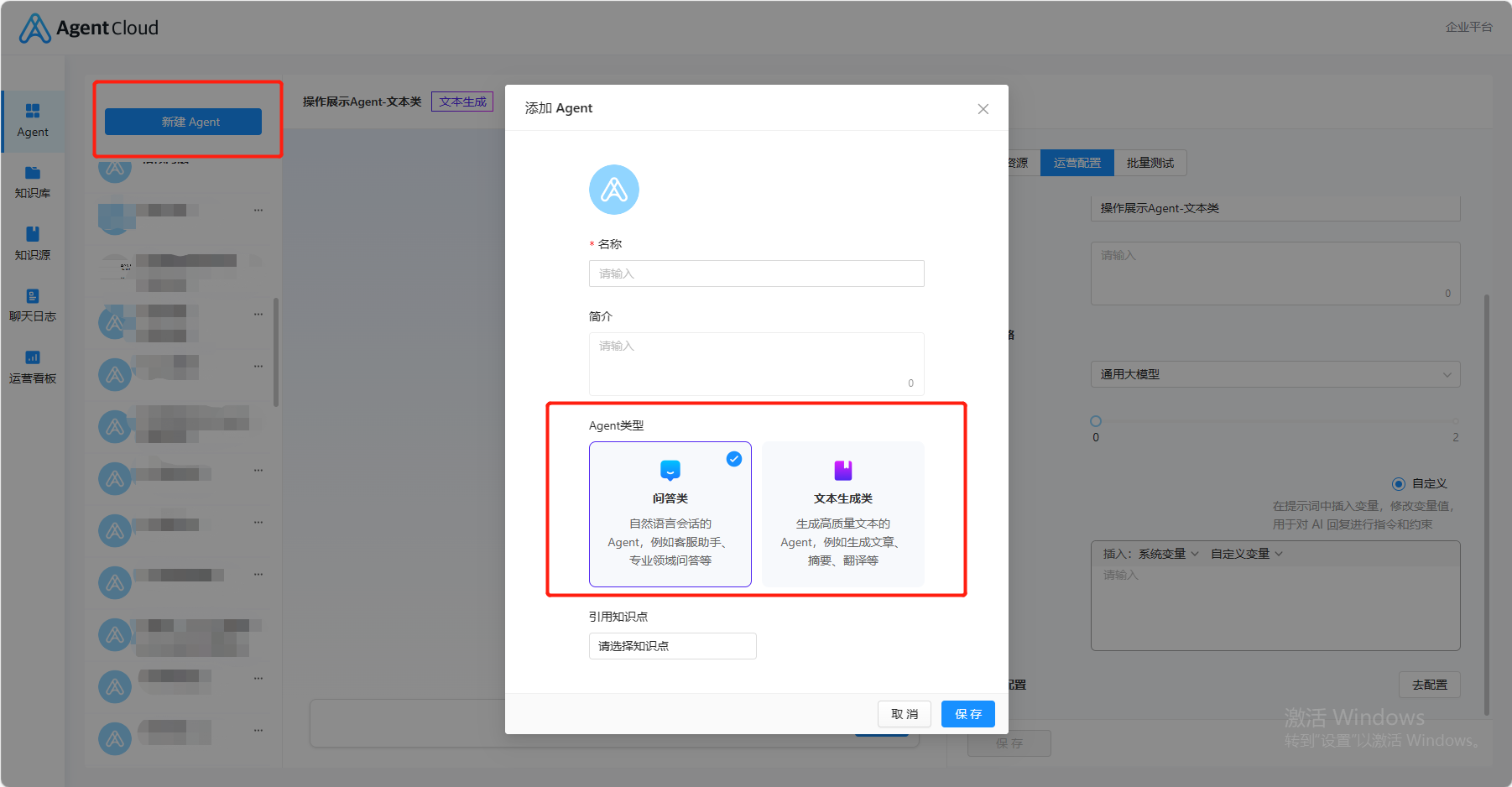This screenshot has height=787, width=1512.
Task: Click the Agent Cloud logo
Action: tap(89, 28)
